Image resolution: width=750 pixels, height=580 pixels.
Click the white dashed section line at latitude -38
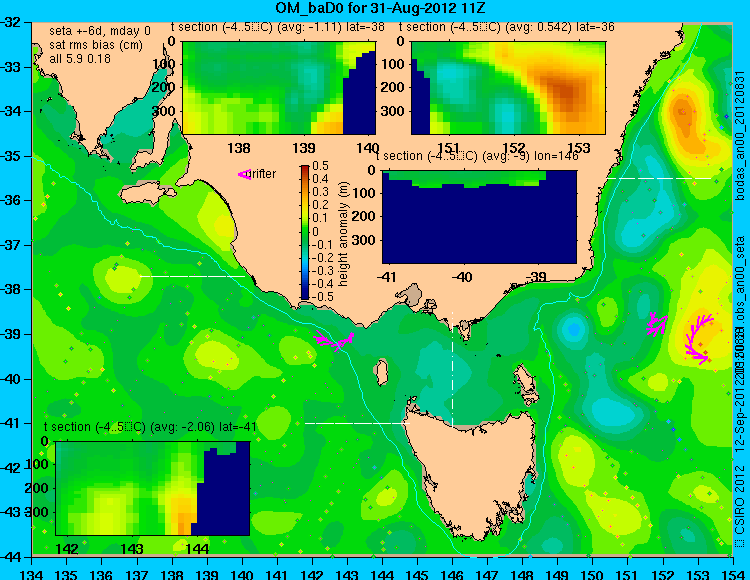point(192,276)
